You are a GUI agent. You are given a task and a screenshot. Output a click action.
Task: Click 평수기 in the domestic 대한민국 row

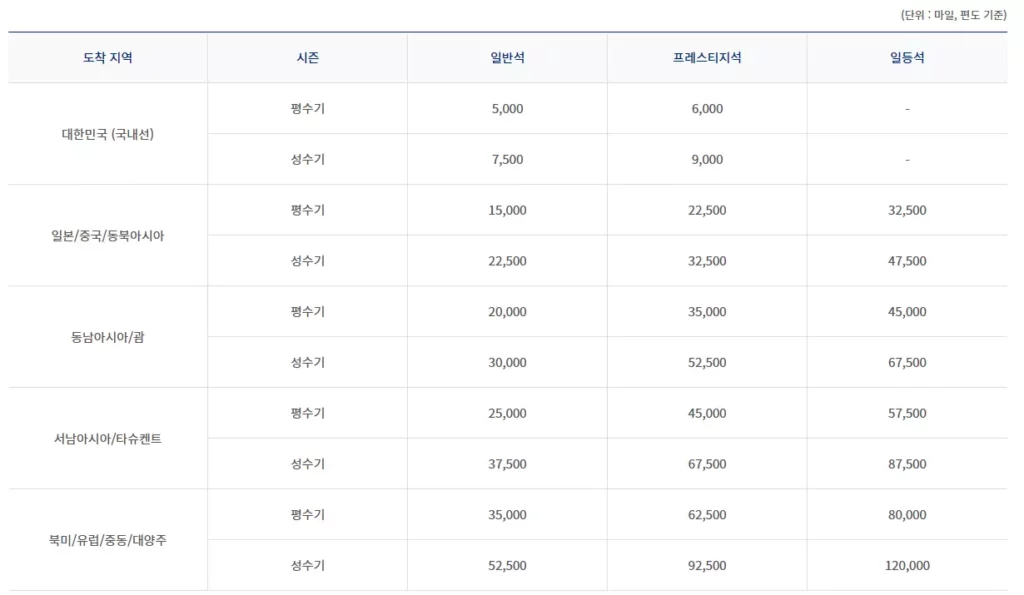pos(308,108)
